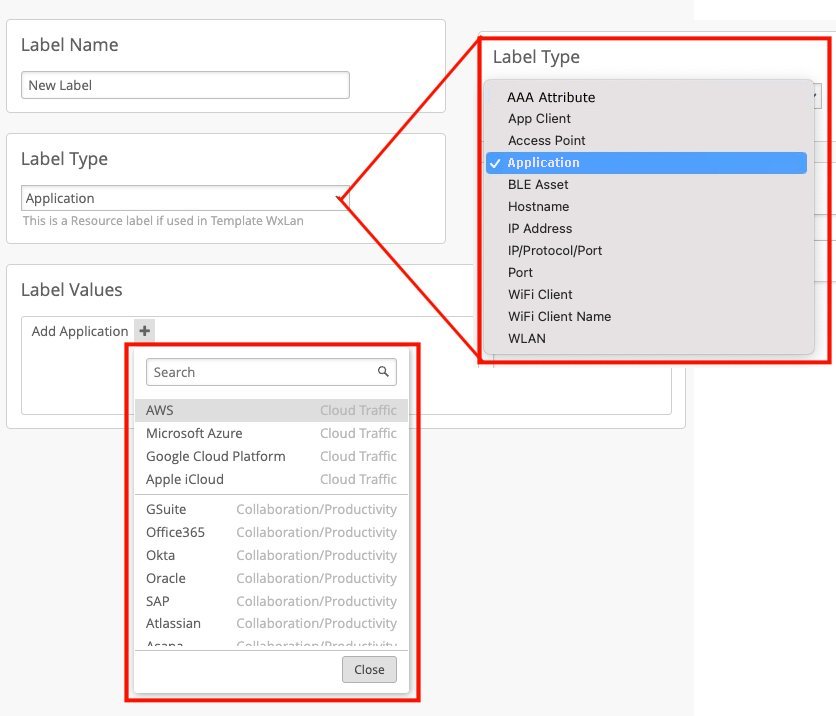Viewport: 836px width, 716px height.
Task: Choose Access Point label type
Action: click(547, 140)
